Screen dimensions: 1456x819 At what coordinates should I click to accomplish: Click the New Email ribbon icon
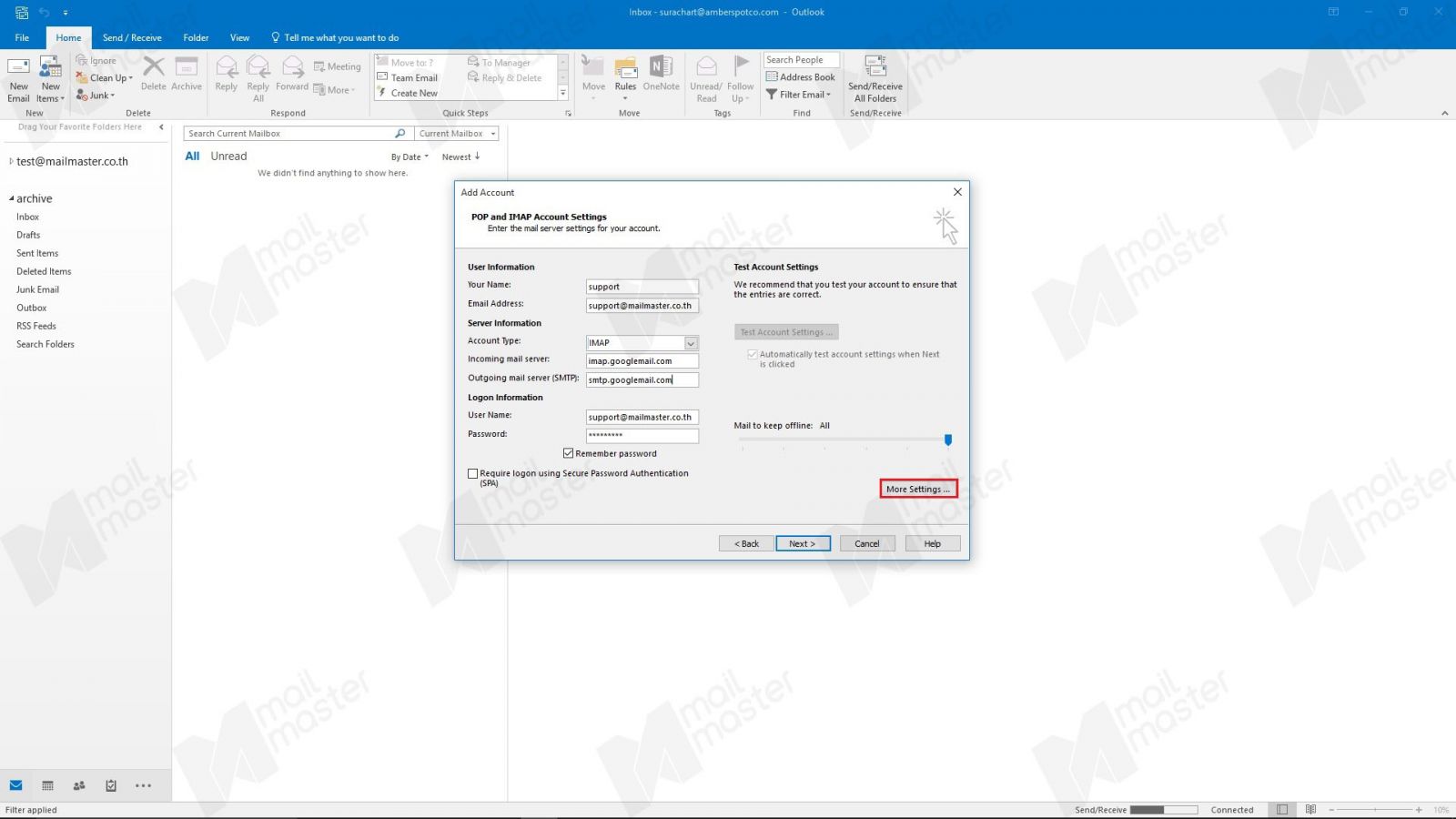(18, 80)
